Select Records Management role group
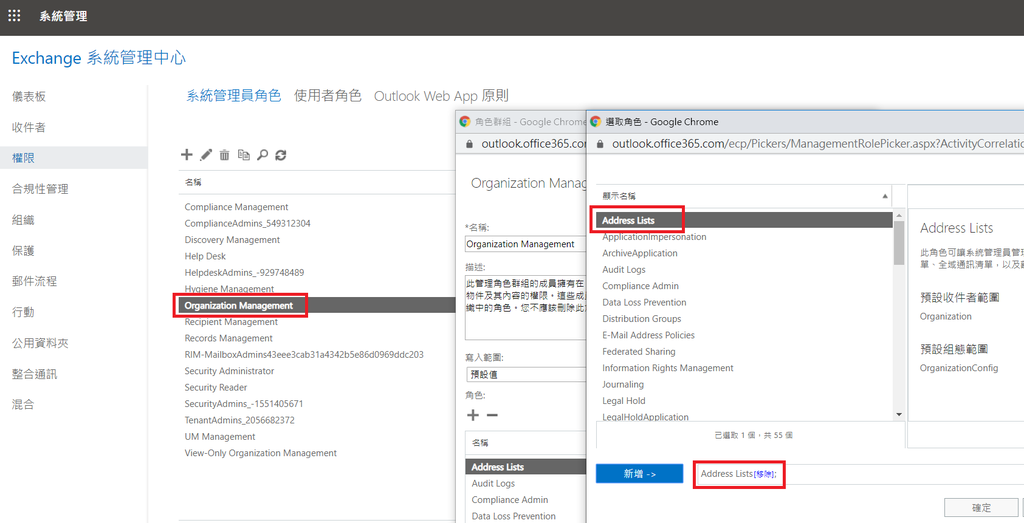1024x523 pixels. click(229, 338)
